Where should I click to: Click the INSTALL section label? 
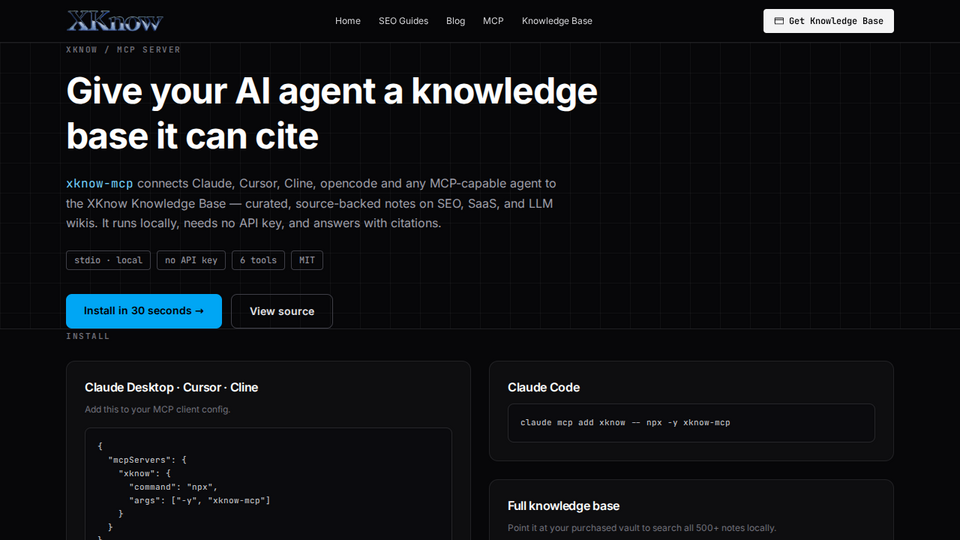click(88, 336)
